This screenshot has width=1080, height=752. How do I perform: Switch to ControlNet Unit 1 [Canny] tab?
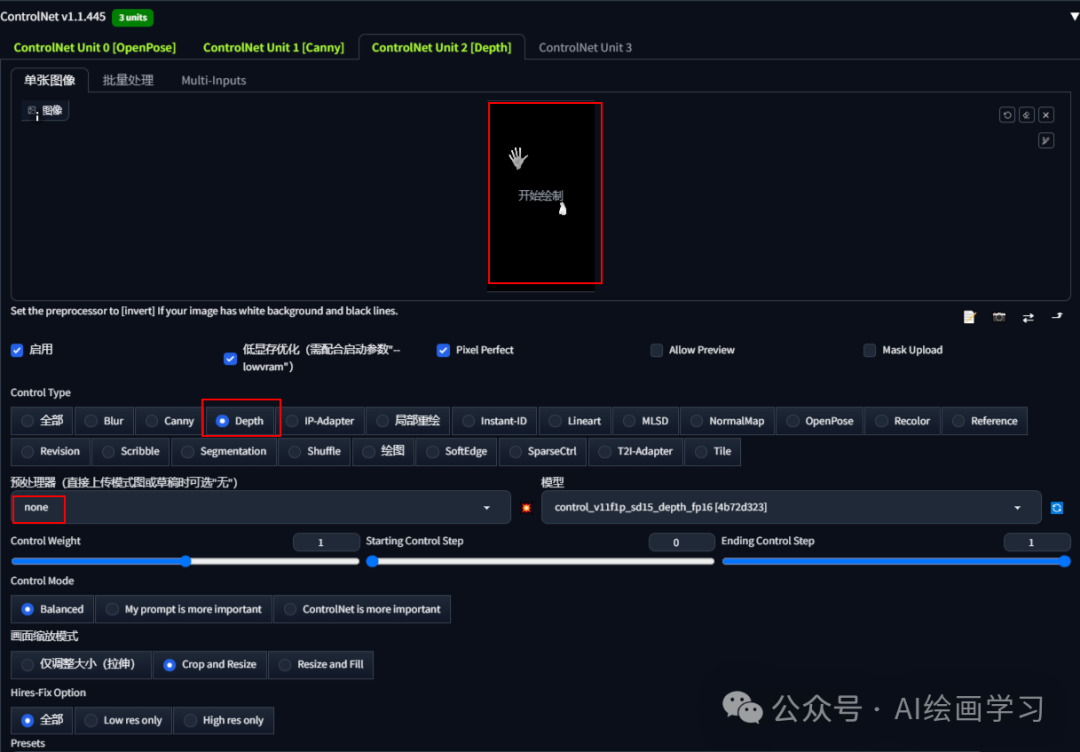click(273, 48)
